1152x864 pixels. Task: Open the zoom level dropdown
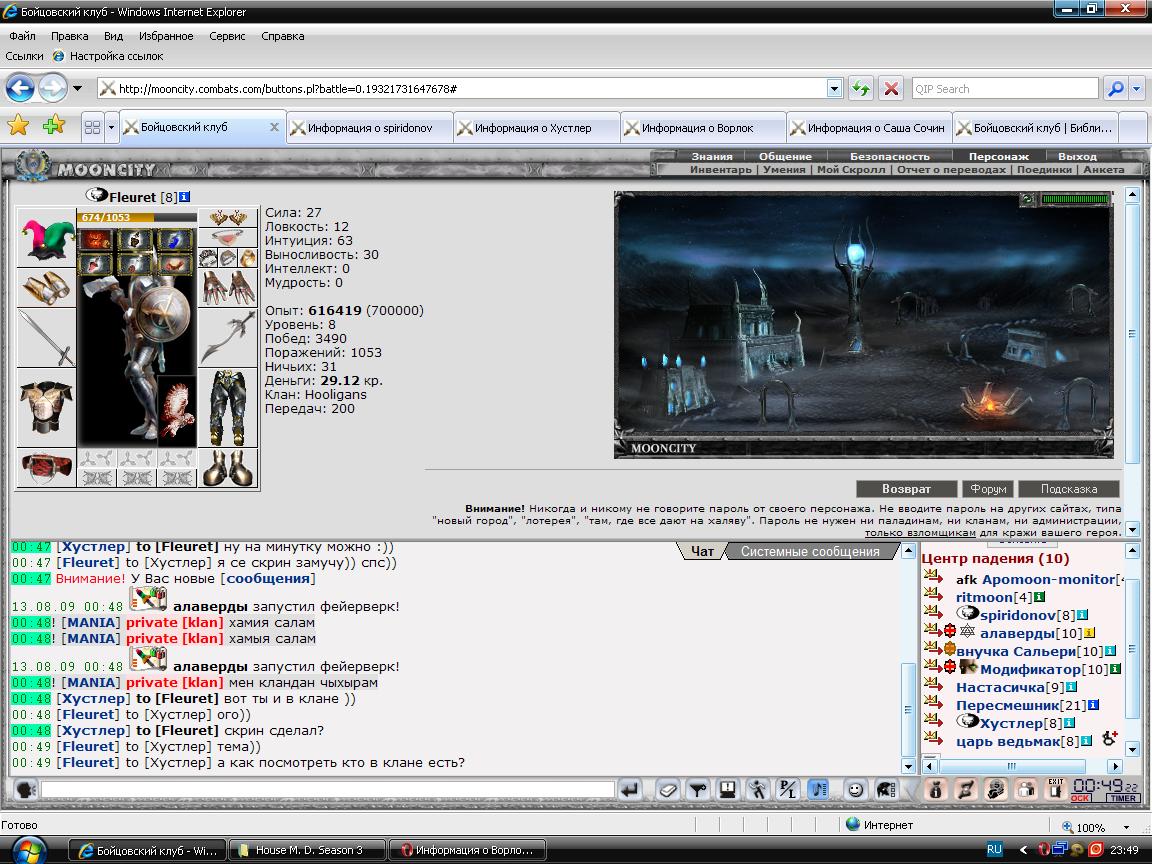point(1126,827)
